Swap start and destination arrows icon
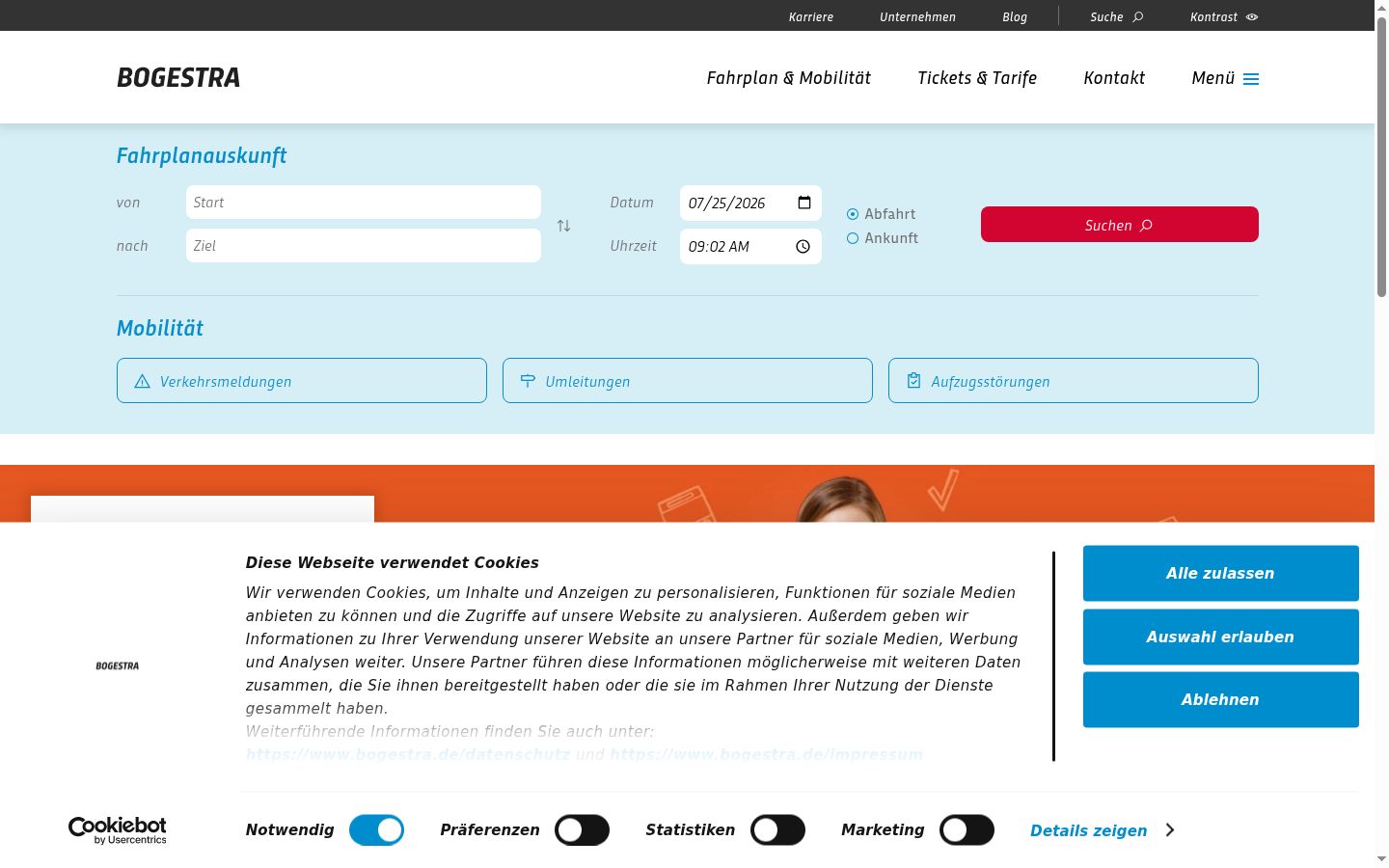The image size is (1389, 868). [x=564, y=226]
